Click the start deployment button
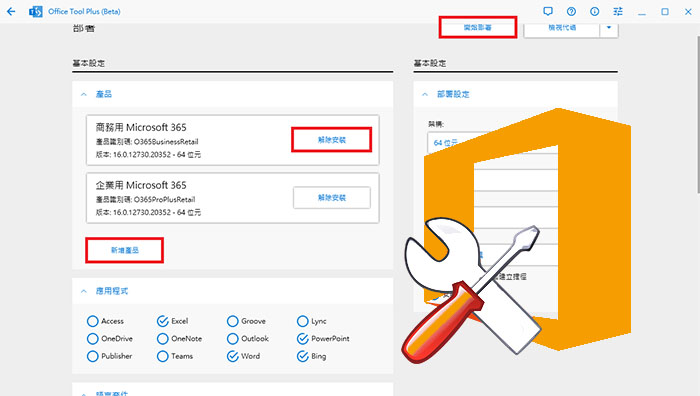The image size is (700, 396). coord(478,27)
